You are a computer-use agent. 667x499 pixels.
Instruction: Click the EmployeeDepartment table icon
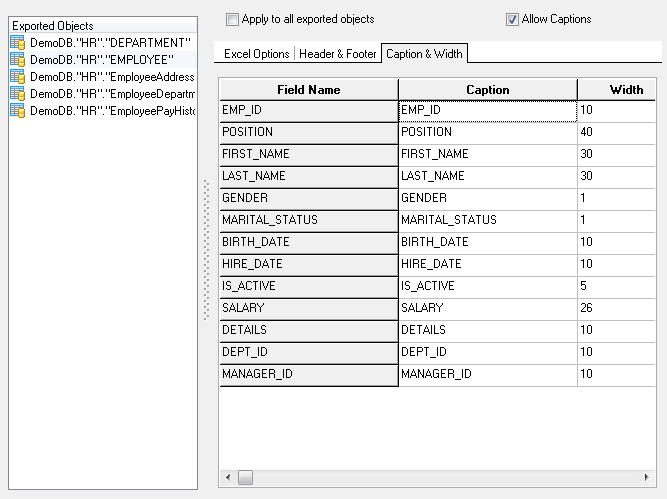pos(17,93)
